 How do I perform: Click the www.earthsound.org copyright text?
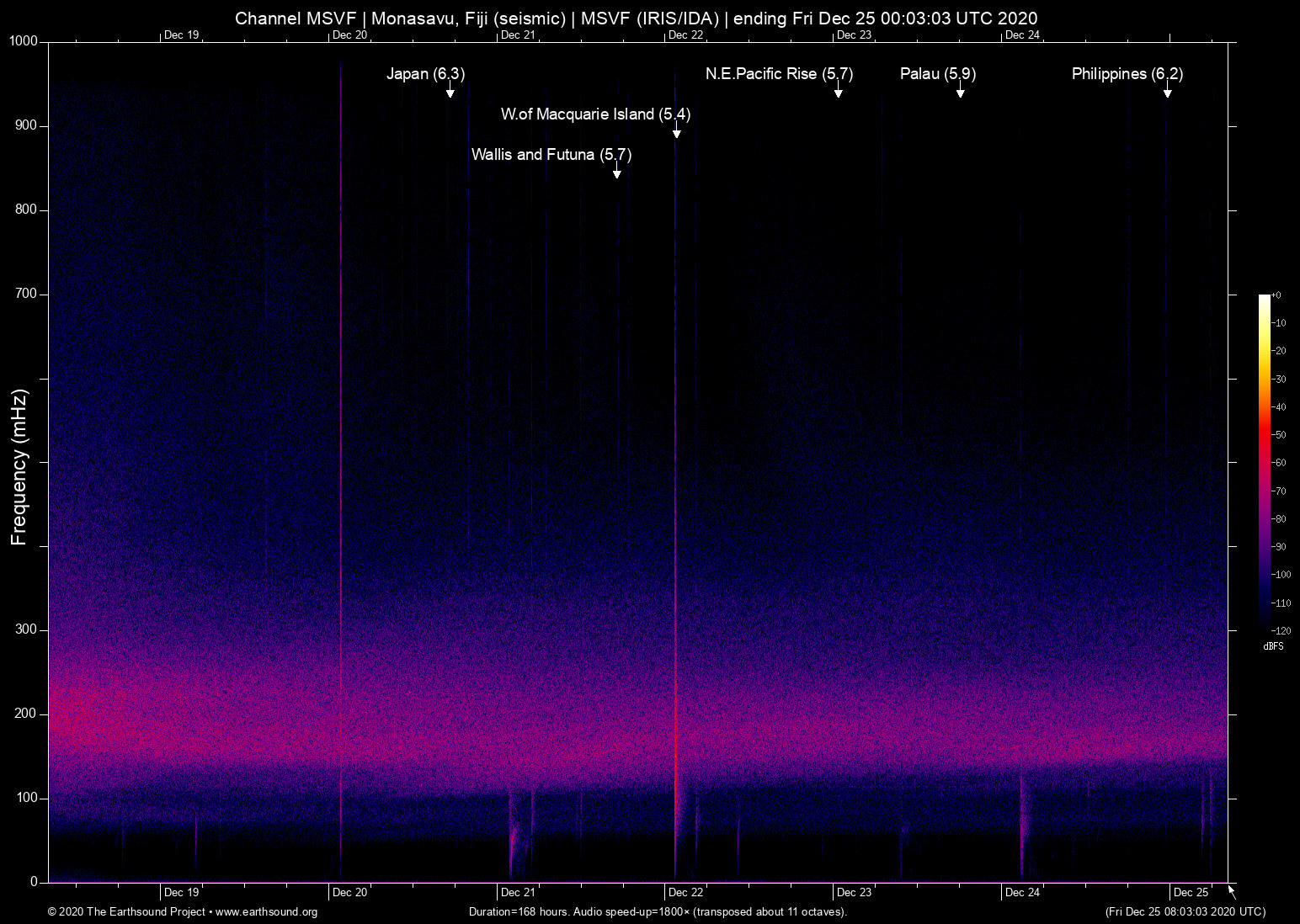(182, 912)
